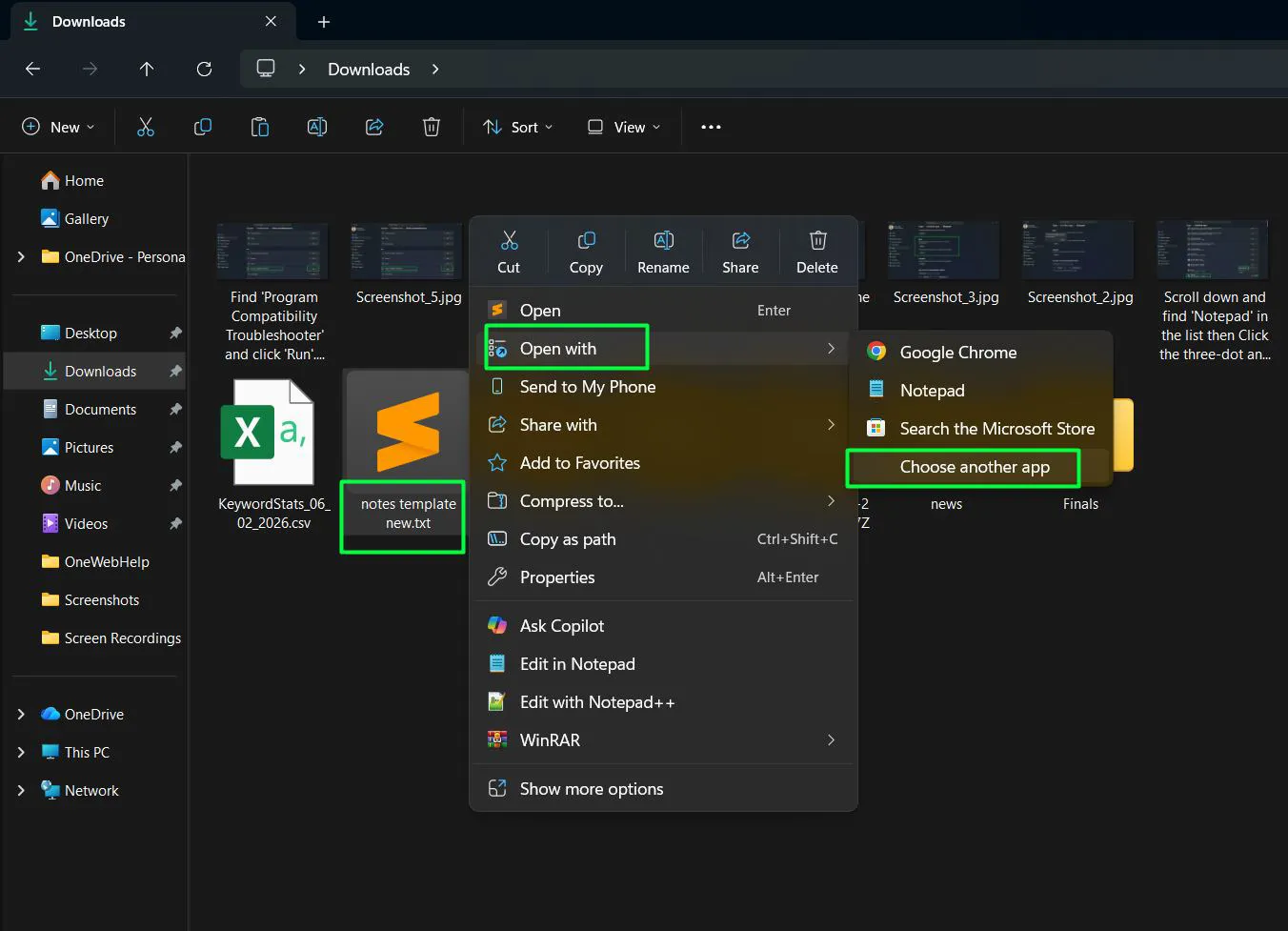Click Choose another app
Image resolution: width=1288 pixels, height=931 pixels.
[974, 467]
